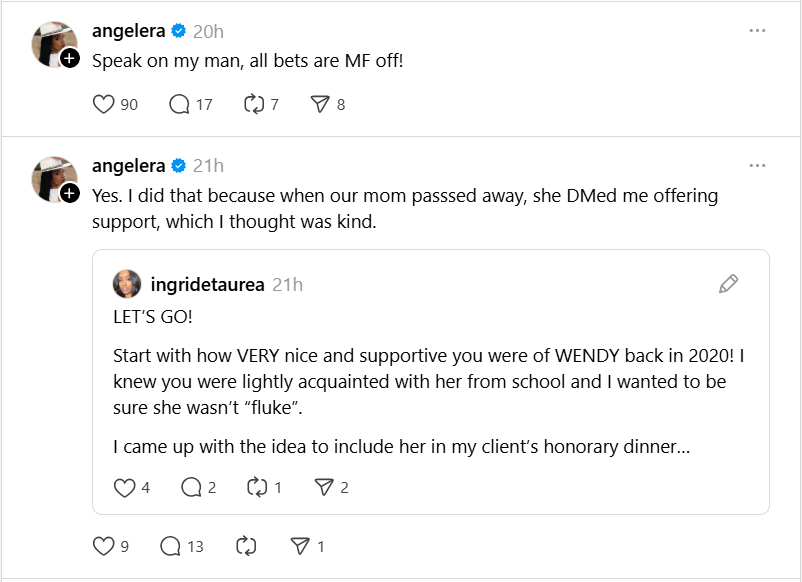Viewport: 802px width, 582px height.
Task: Open replies on ingridetaurea's quoted post
Action: (191, 487)
